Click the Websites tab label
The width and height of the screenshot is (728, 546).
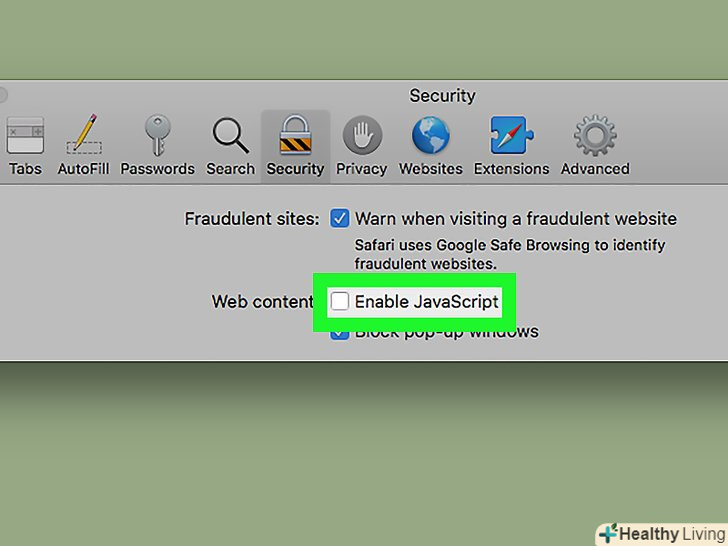430,169
